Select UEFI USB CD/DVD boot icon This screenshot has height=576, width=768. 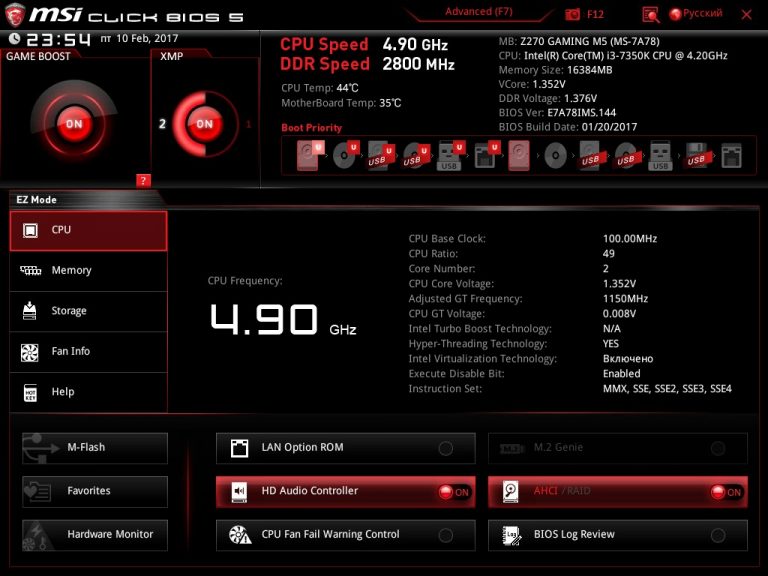point(416,155)
